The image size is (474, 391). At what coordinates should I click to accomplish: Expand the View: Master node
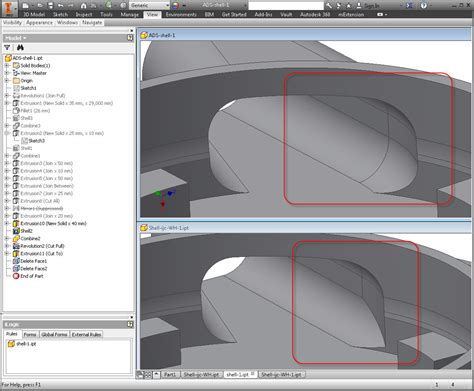7,73
